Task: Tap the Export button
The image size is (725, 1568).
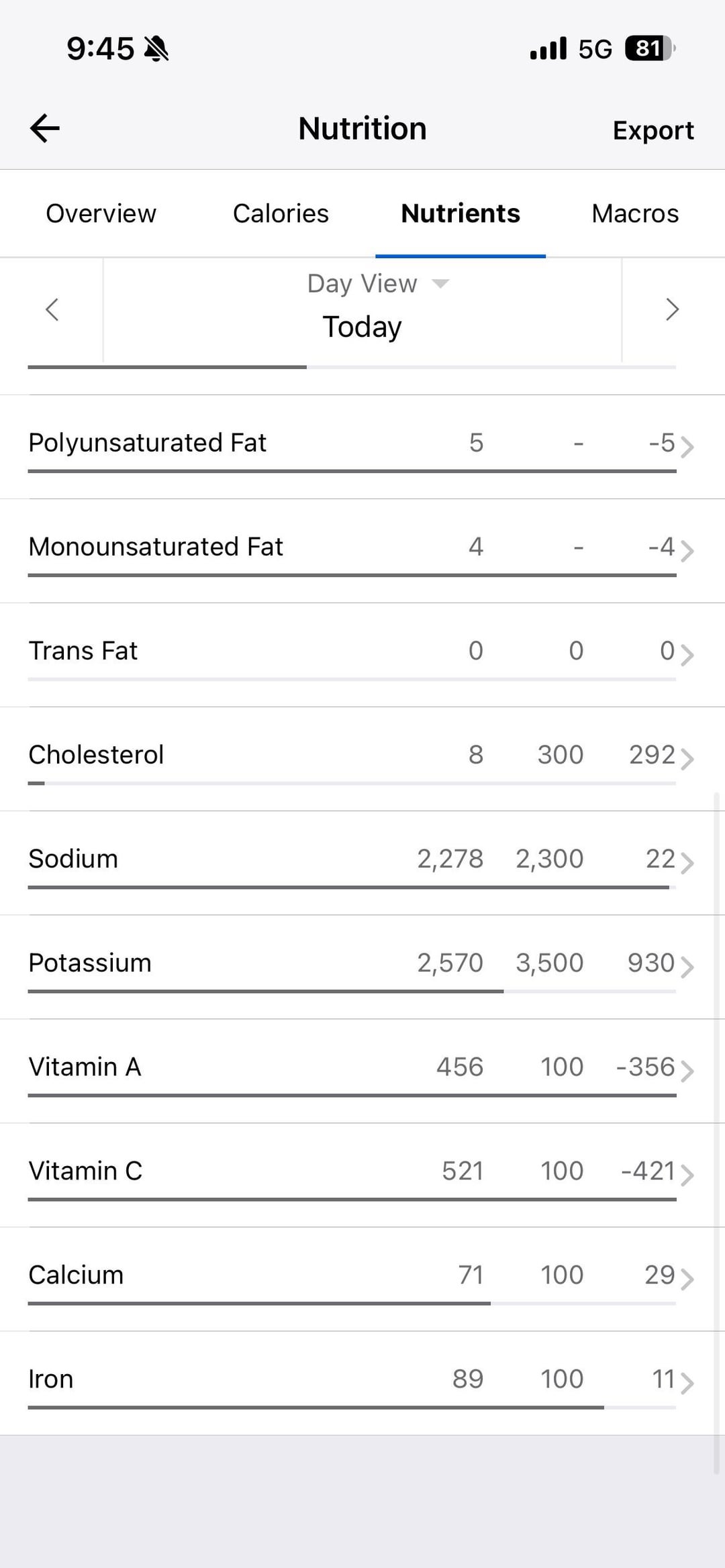Action: tap(653, 130)
